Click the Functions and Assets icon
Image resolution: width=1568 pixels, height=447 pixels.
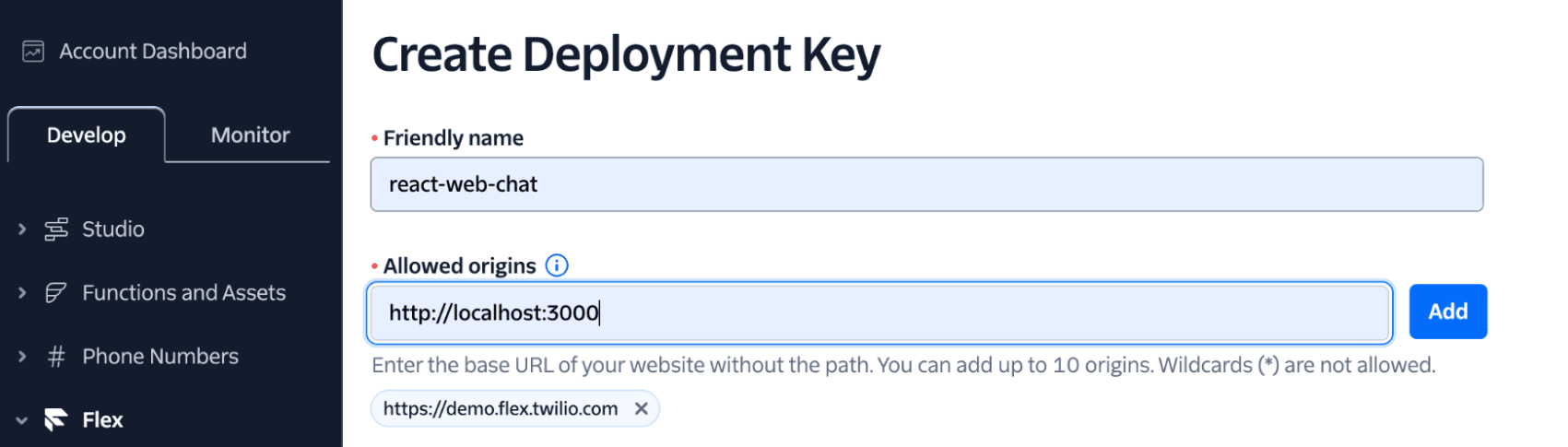pyautogui.click(x=56, y=293)
